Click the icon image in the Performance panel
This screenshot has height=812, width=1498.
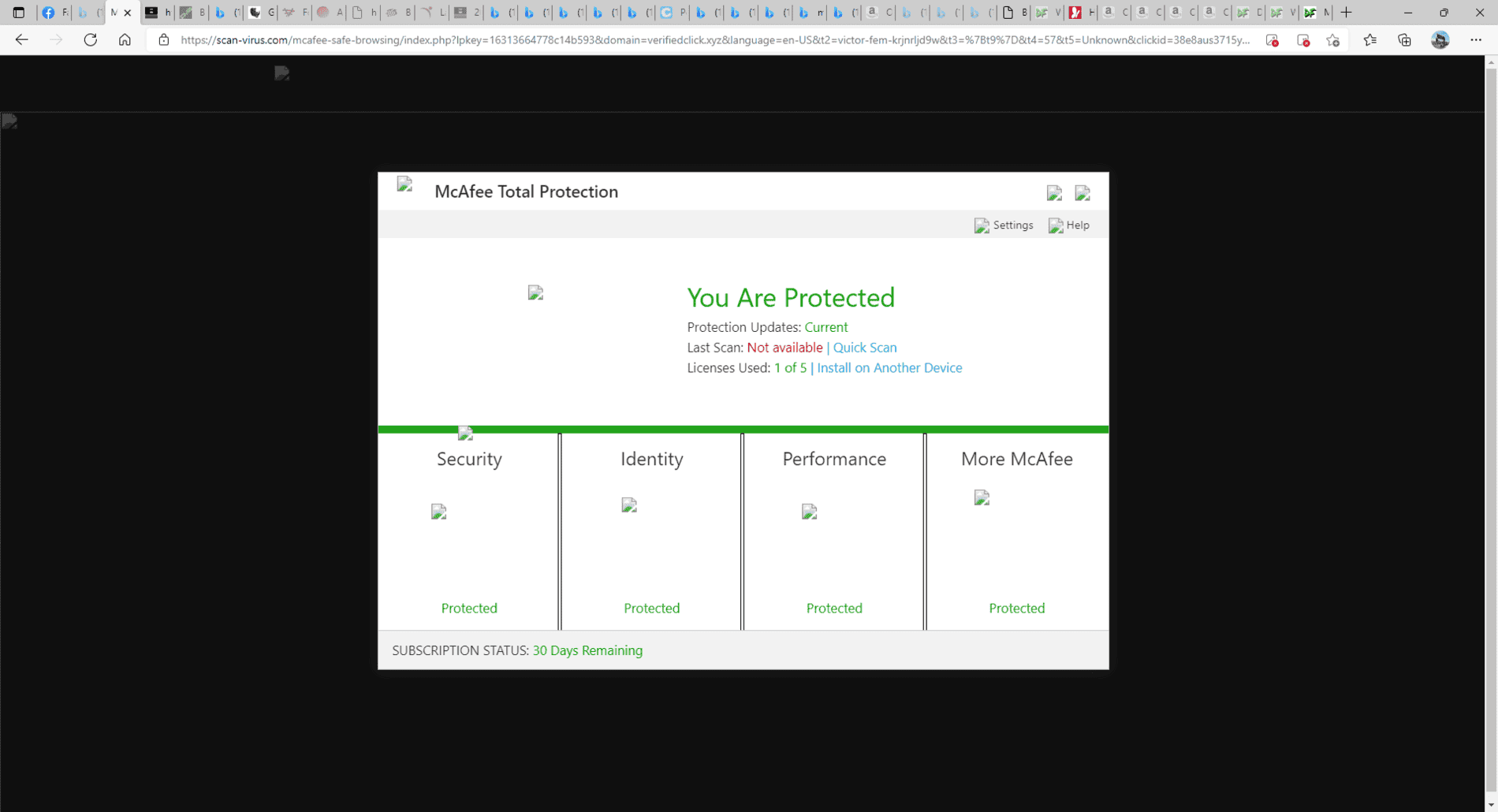810,512
